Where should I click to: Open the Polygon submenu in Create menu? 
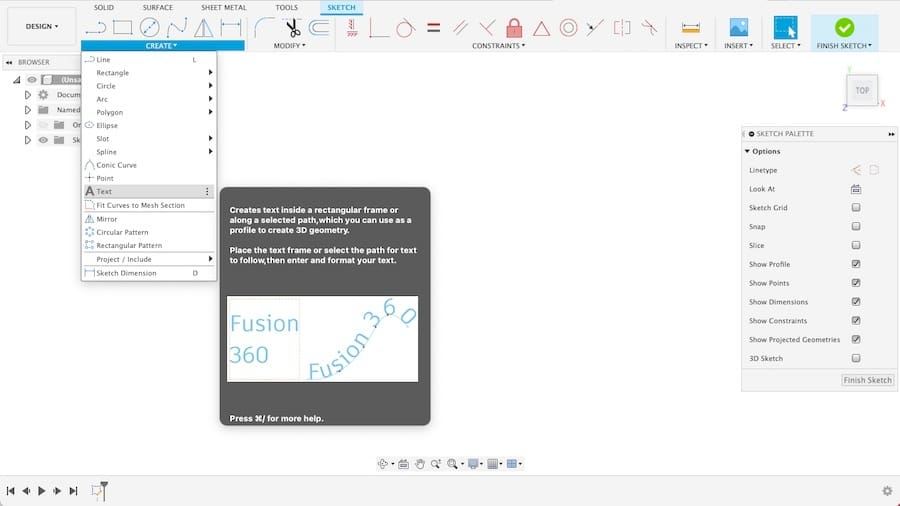coord(149,112)
